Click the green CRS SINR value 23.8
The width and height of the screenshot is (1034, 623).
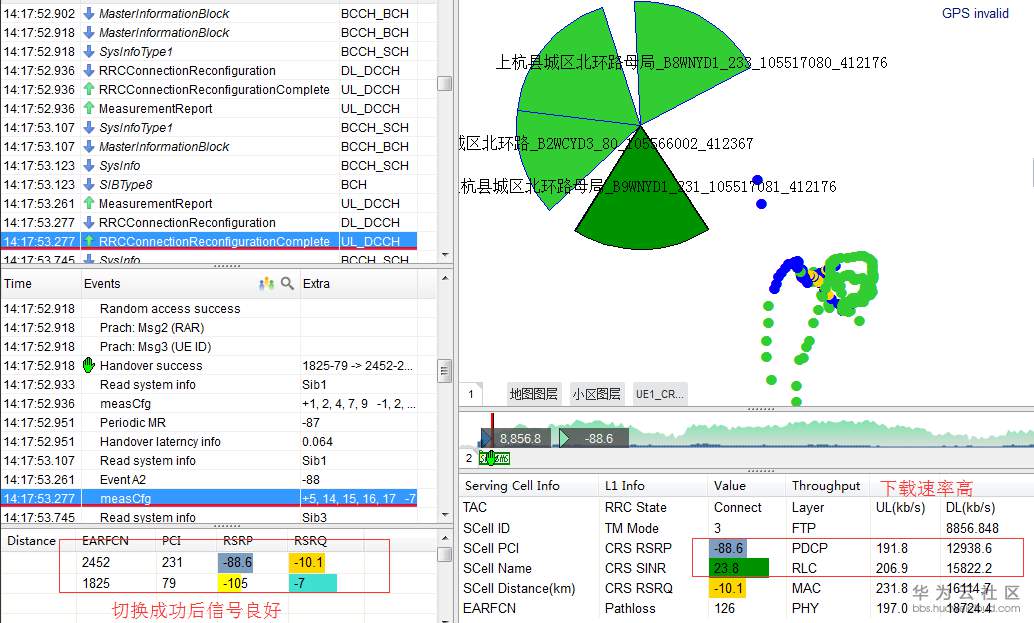pyautogui.click(x=739, y=568)
